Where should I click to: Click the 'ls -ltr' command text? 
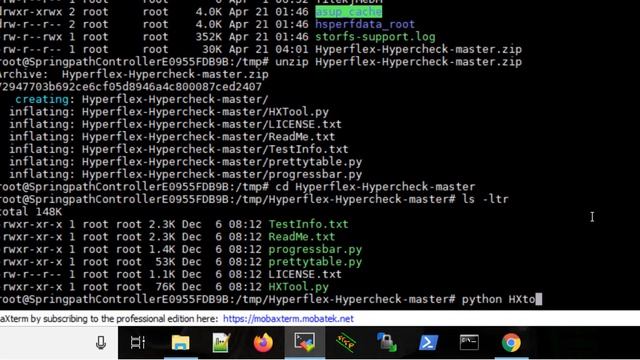485,199
